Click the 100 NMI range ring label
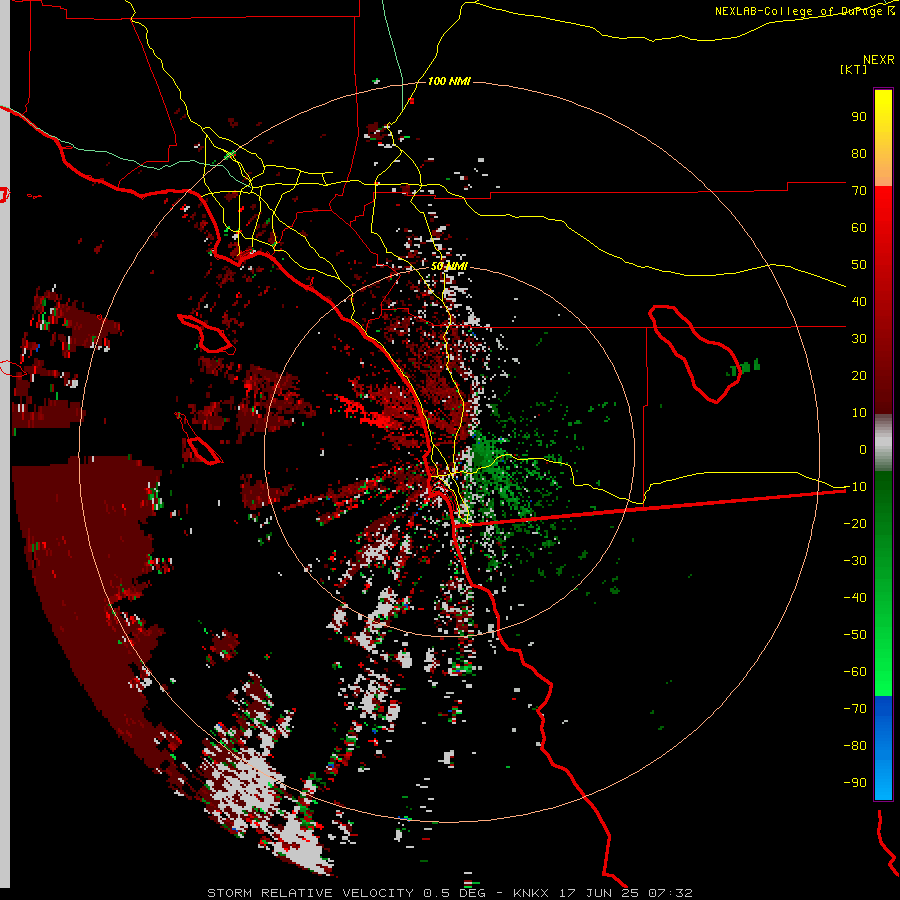The image size is (900, 900). pos(449,81)
